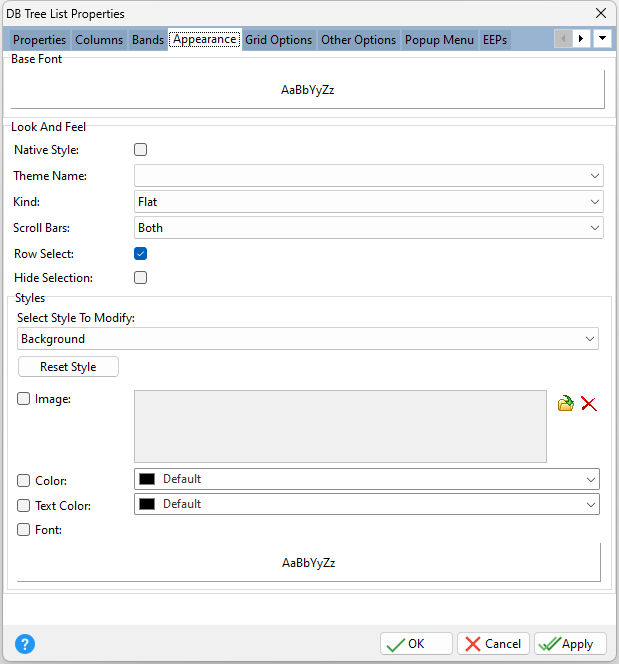
Task: Close the DB Tree List Properties dialog
Action: tap(601, 13)
